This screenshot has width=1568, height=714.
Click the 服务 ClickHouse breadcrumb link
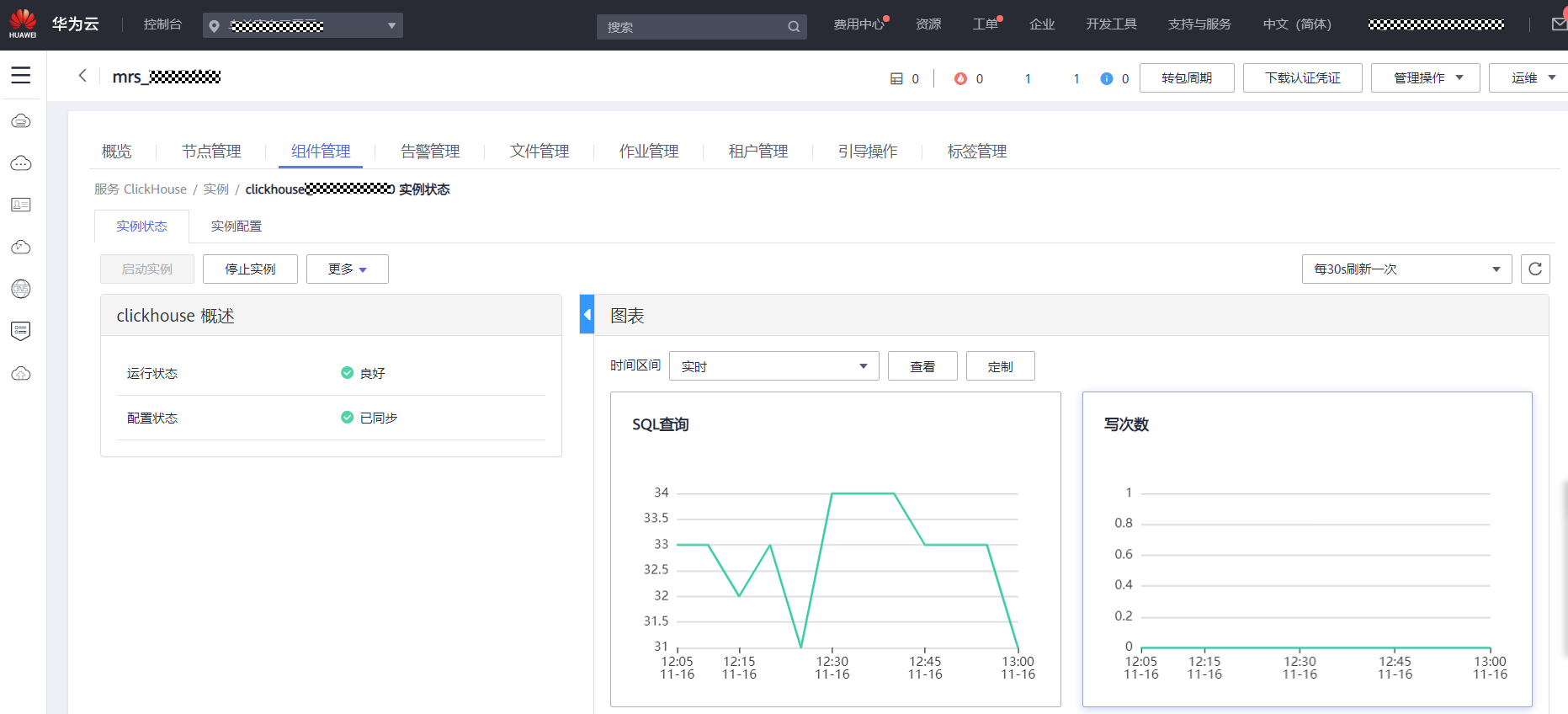(141, 189)
